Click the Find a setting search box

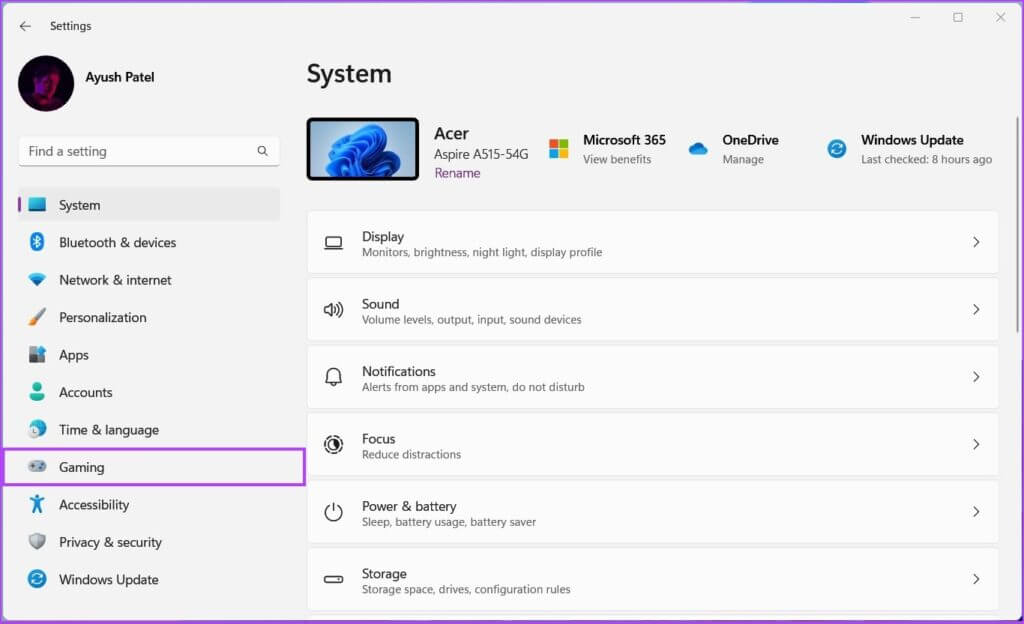[138, 151]
